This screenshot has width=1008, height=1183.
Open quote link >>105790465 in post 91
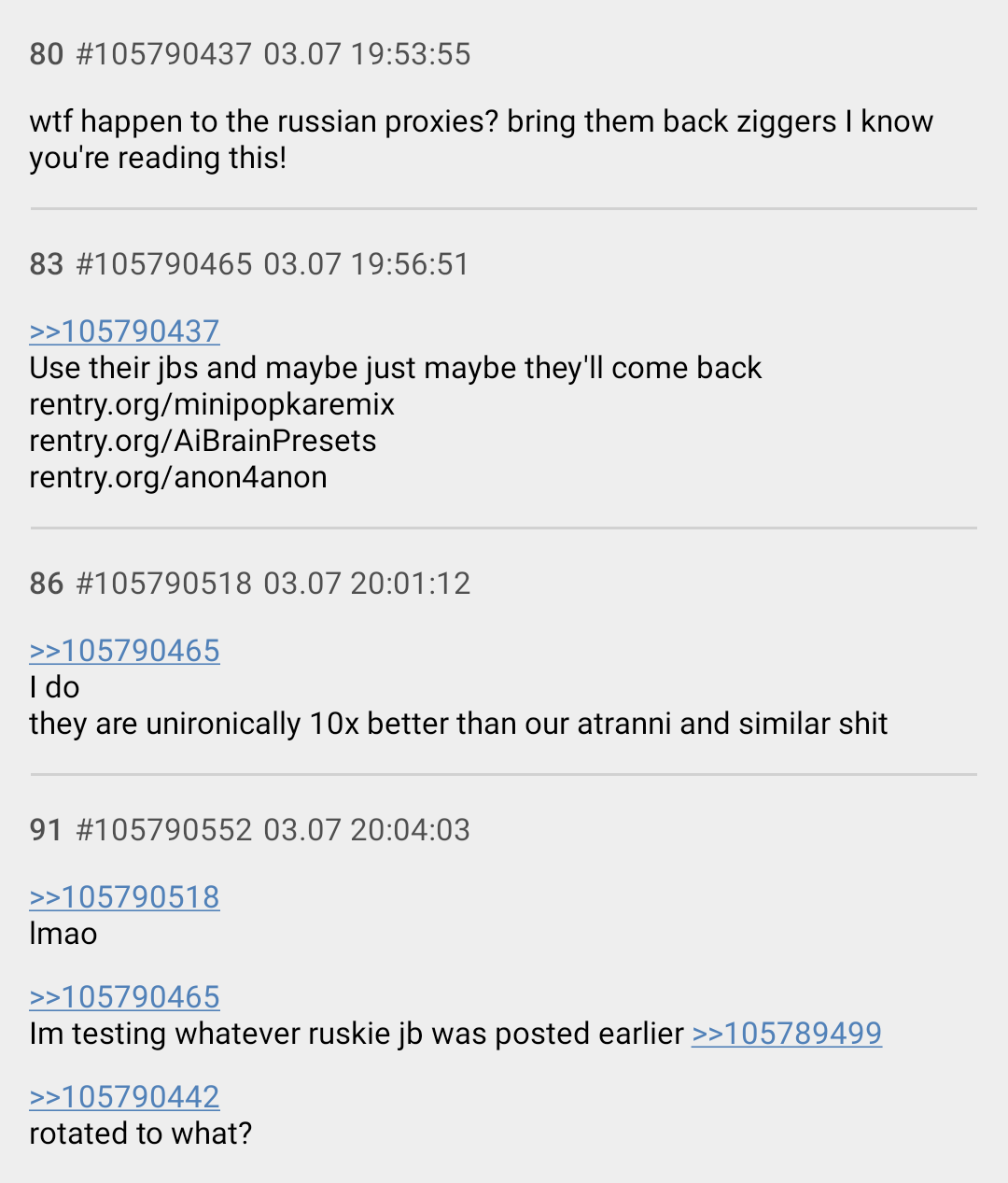125,997
